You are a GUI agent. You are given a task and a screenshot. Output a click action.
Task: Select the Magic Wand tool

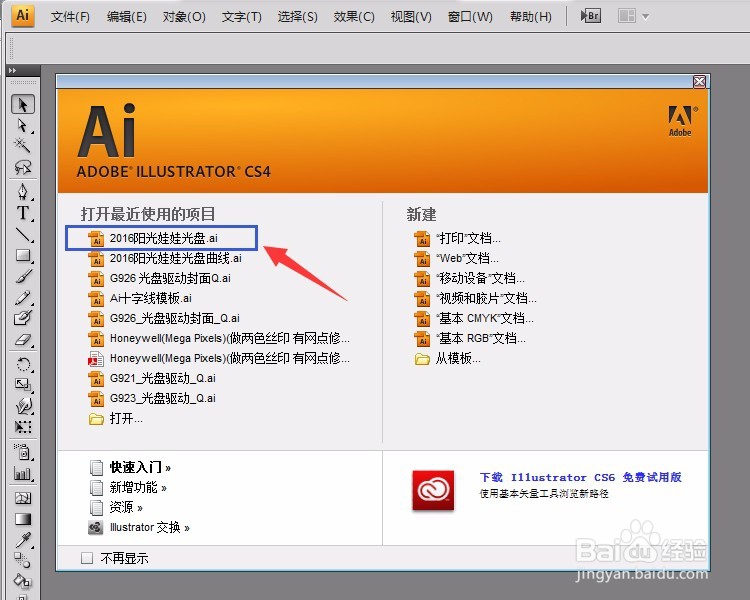22,145
